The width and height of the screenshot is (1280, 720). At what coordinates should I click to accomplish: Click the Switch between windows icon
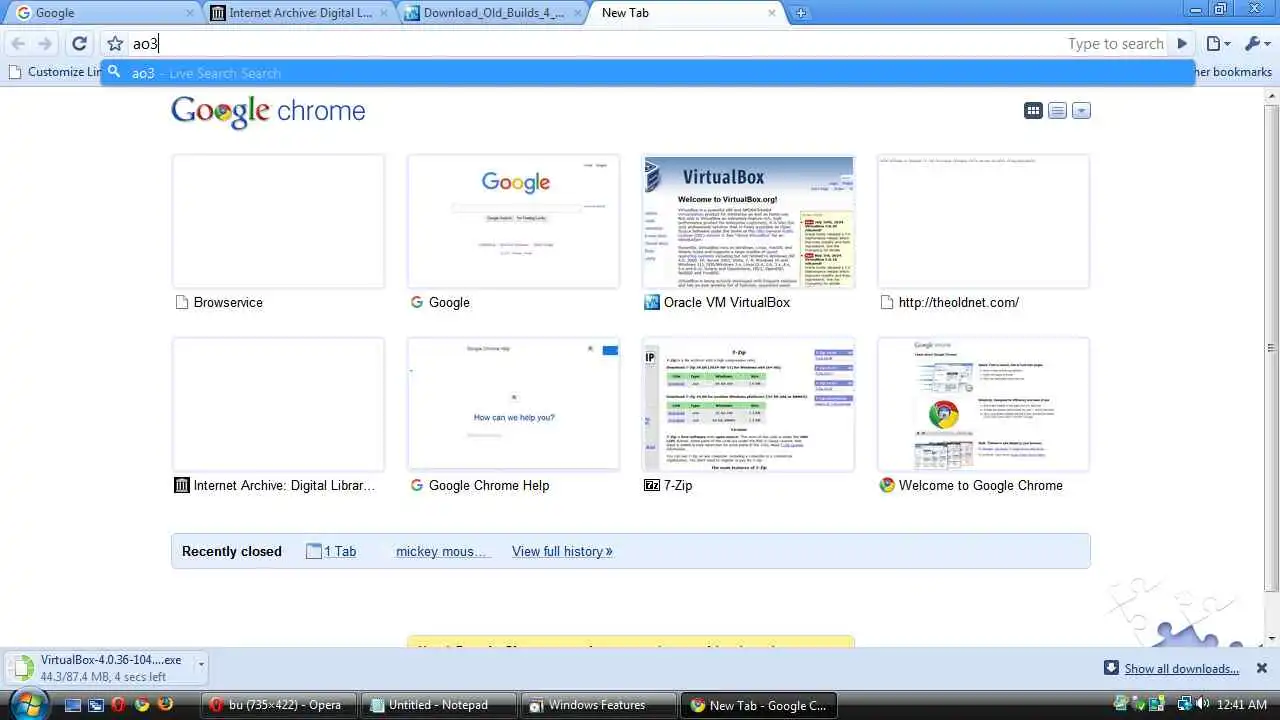click(x=95, y=705)
